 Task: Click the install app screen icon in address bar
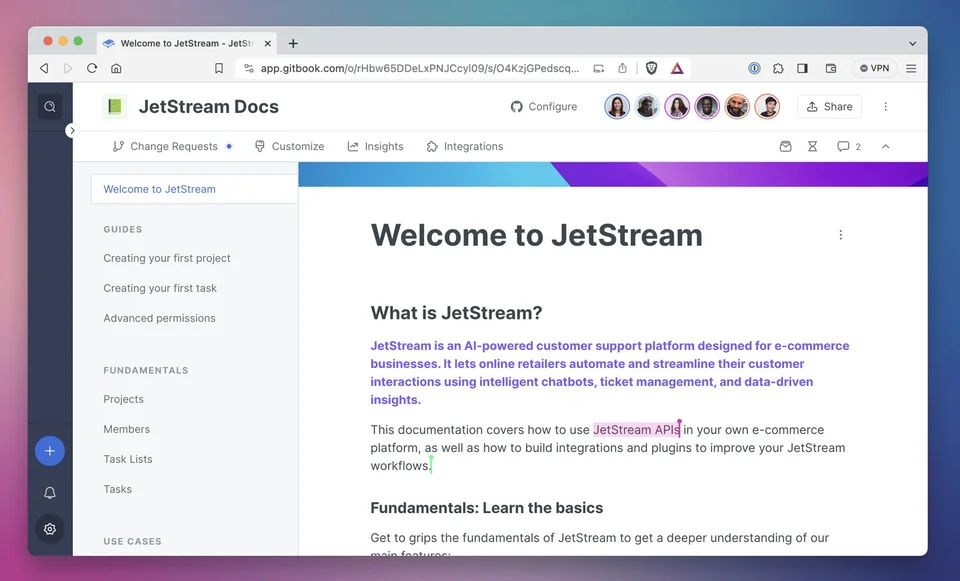tap(599, 68)
